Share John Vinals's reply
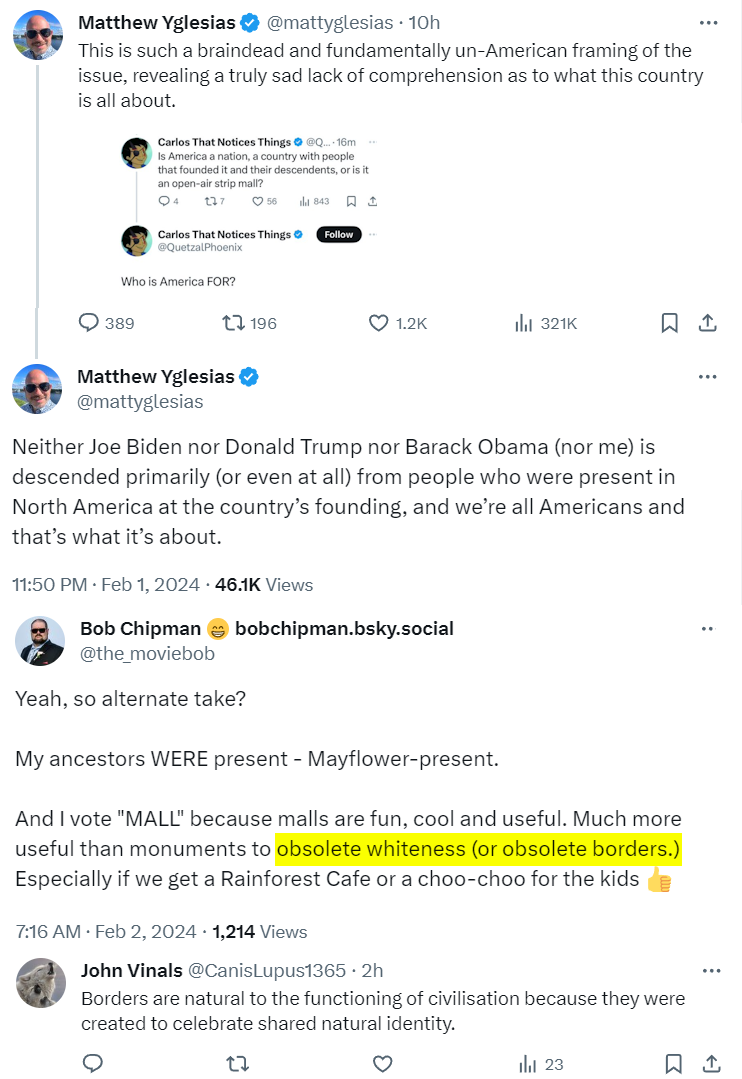The height and width of the screenshot is (1079, 742). [710, 1063]
